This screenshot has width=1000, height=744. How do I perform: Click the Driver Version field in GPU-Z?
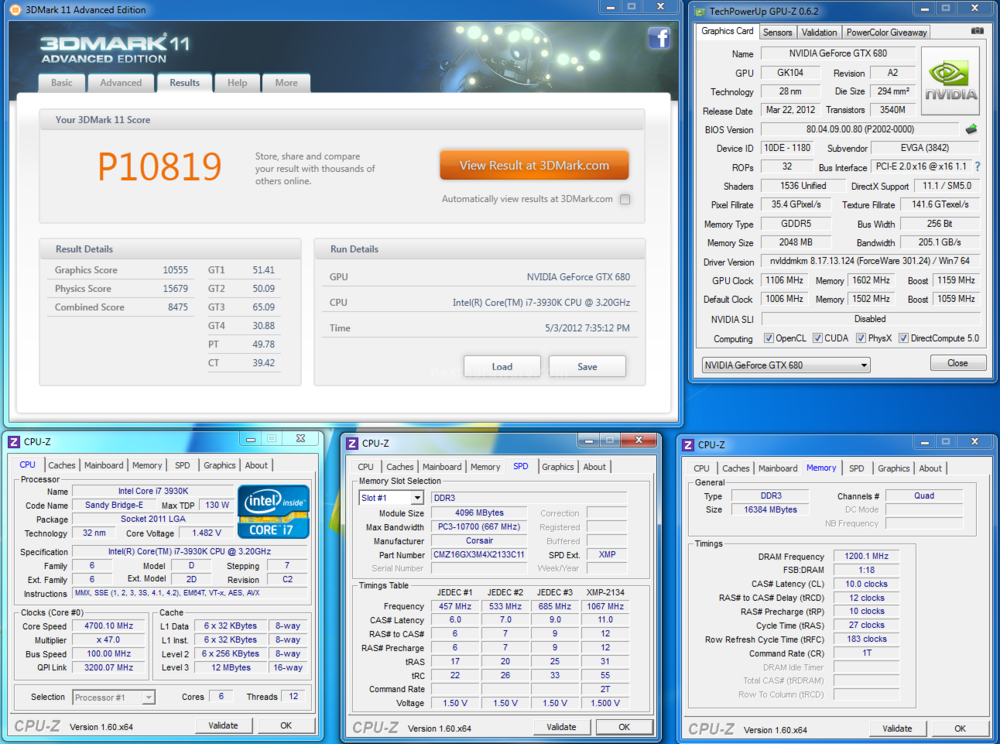[870, 261]
